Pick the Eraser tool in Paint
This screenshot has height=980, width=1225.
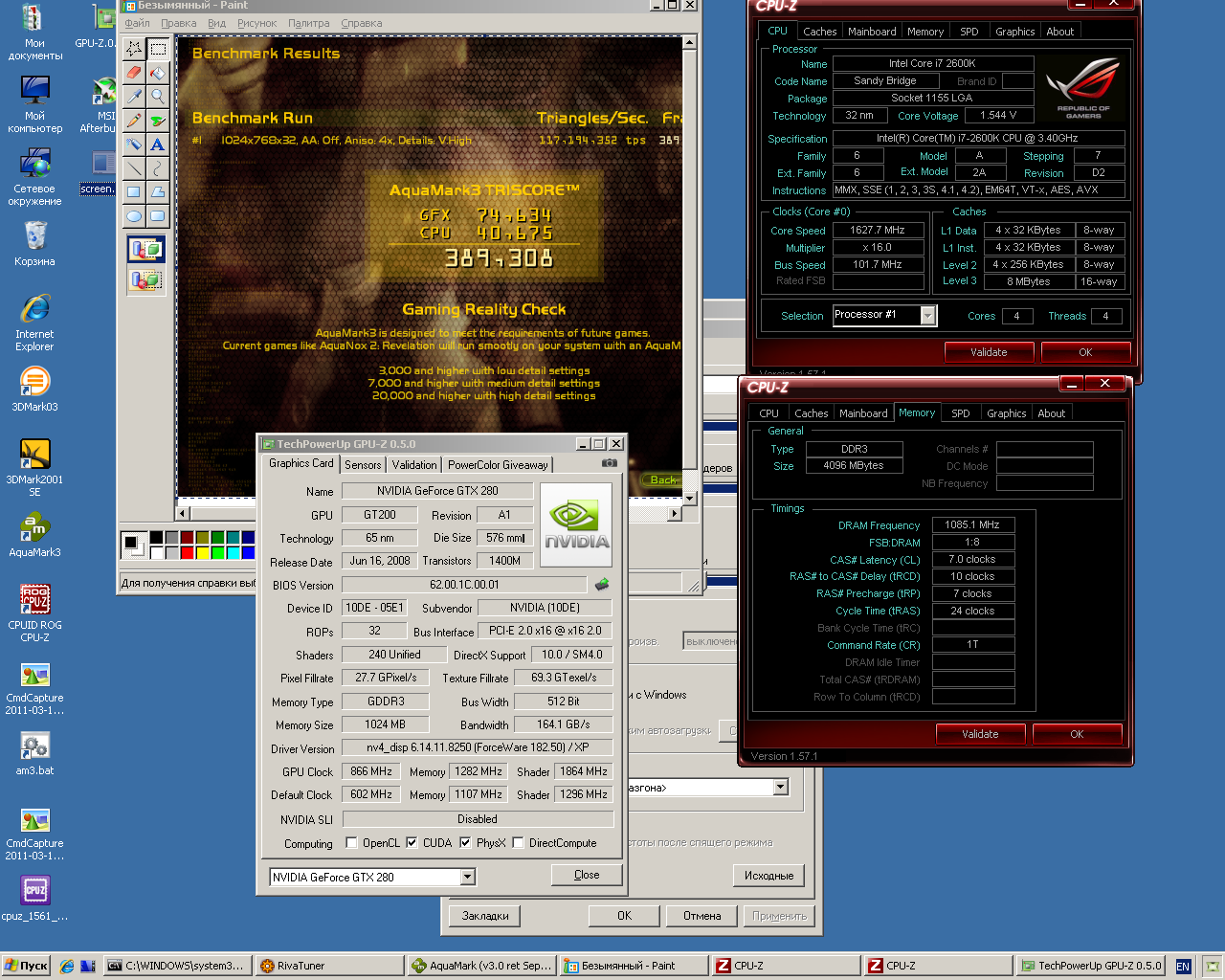pos(134,72)
